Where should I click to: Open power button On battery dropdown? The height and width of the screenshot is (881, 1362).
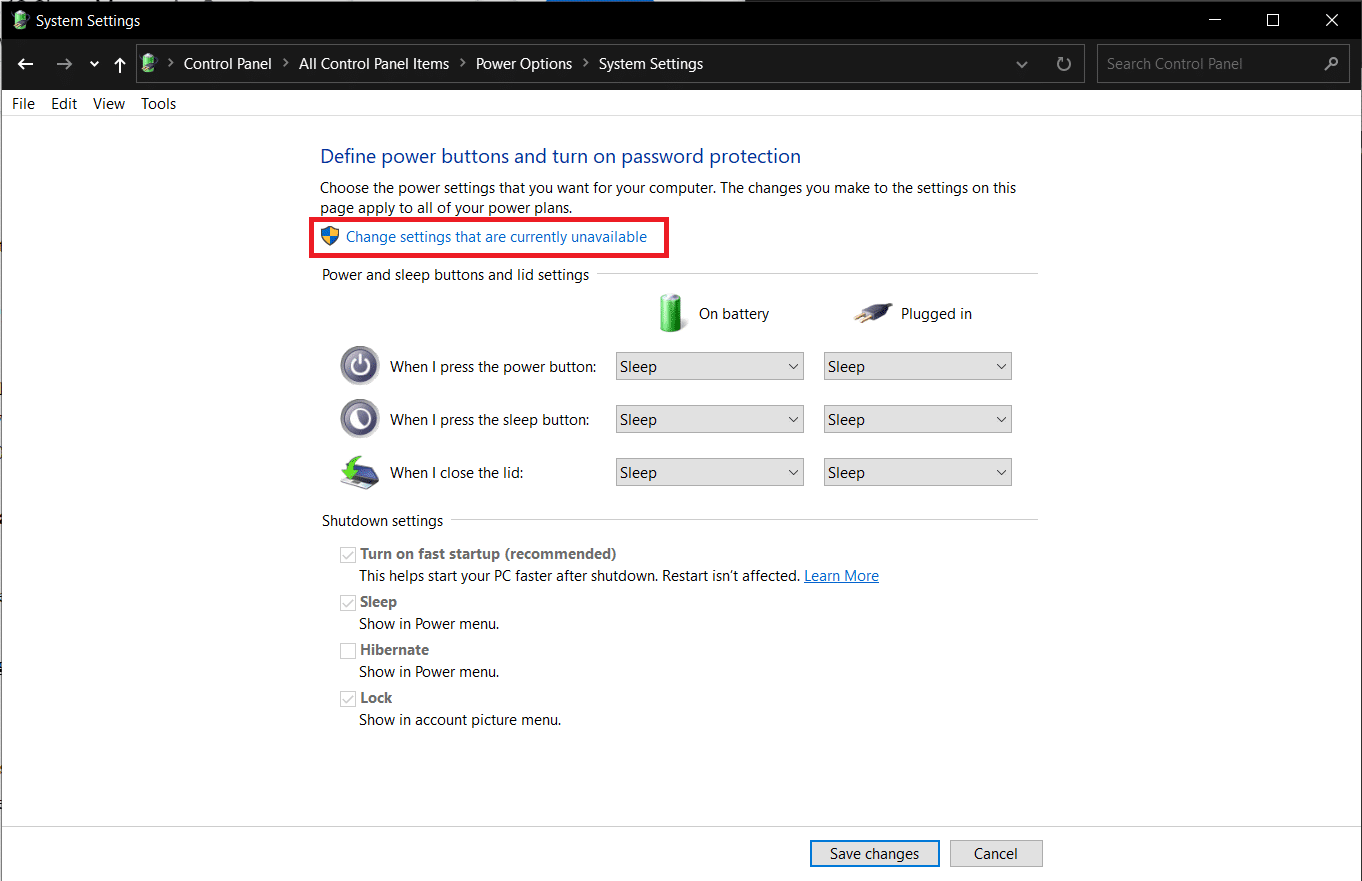coord(709,367)
